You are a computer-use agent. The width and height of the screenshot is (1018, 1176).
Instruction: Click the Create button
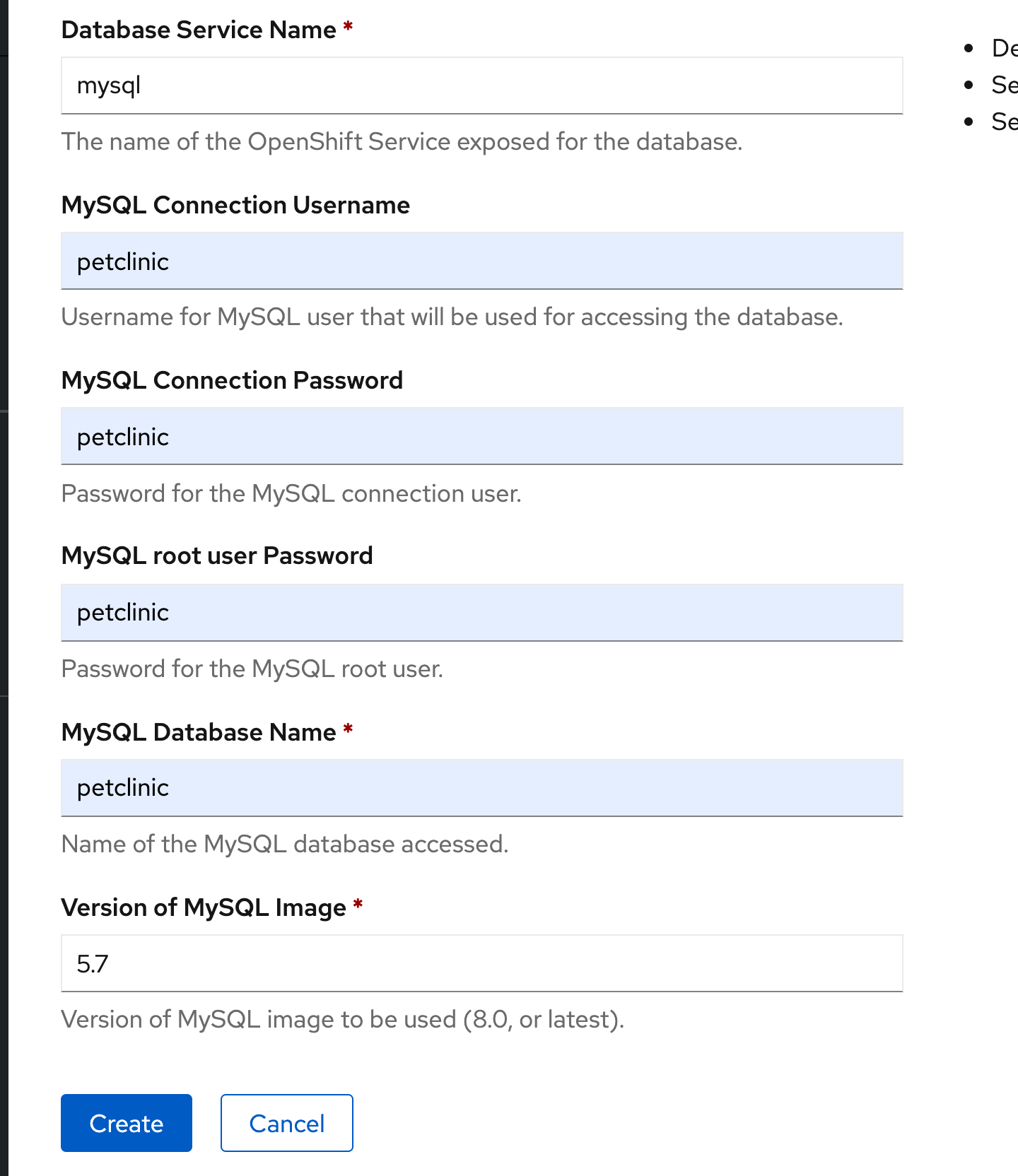(127, 1123)
